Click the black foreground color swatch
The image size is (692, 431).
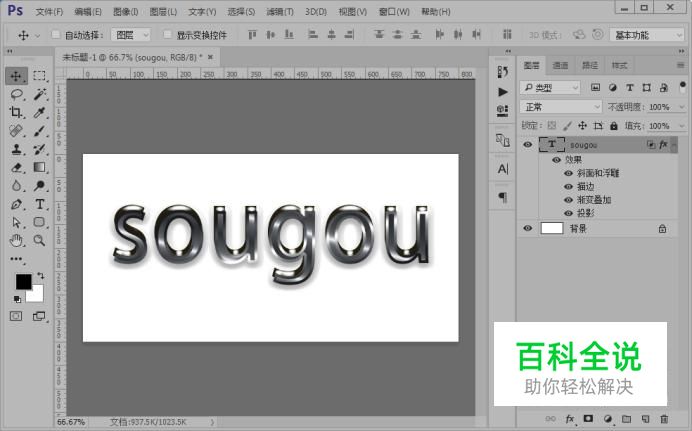(x=22, y=281)
